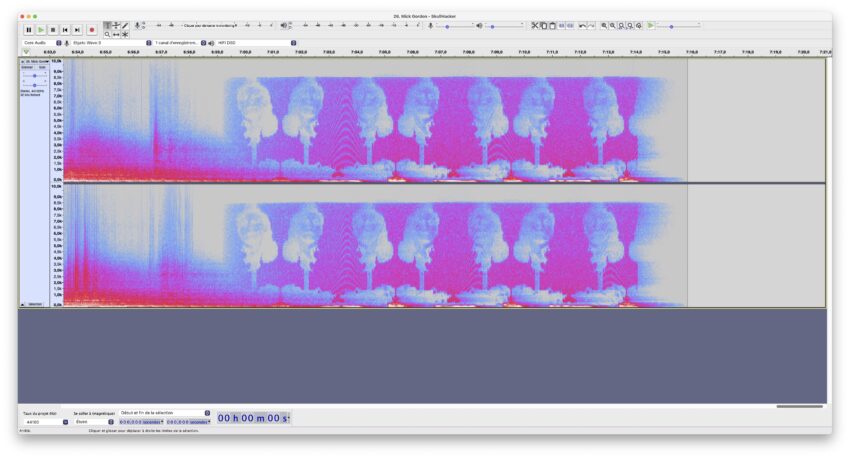
Task: Open the recording channels dropdown
Action: click(180, 43)
